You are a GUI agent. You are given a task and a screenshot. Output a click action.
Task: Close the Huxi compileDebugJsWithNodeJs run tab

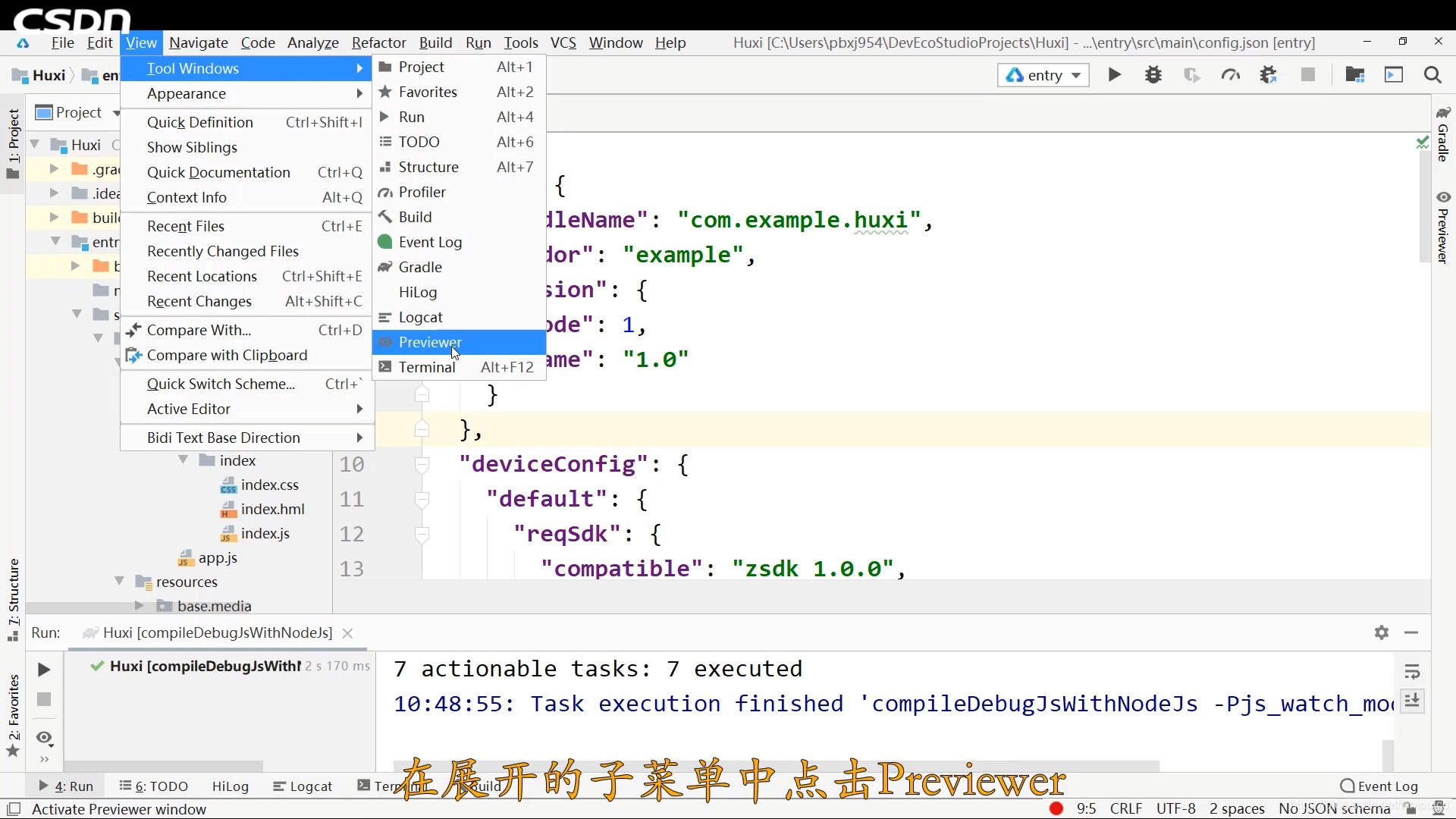pos(347,633)
